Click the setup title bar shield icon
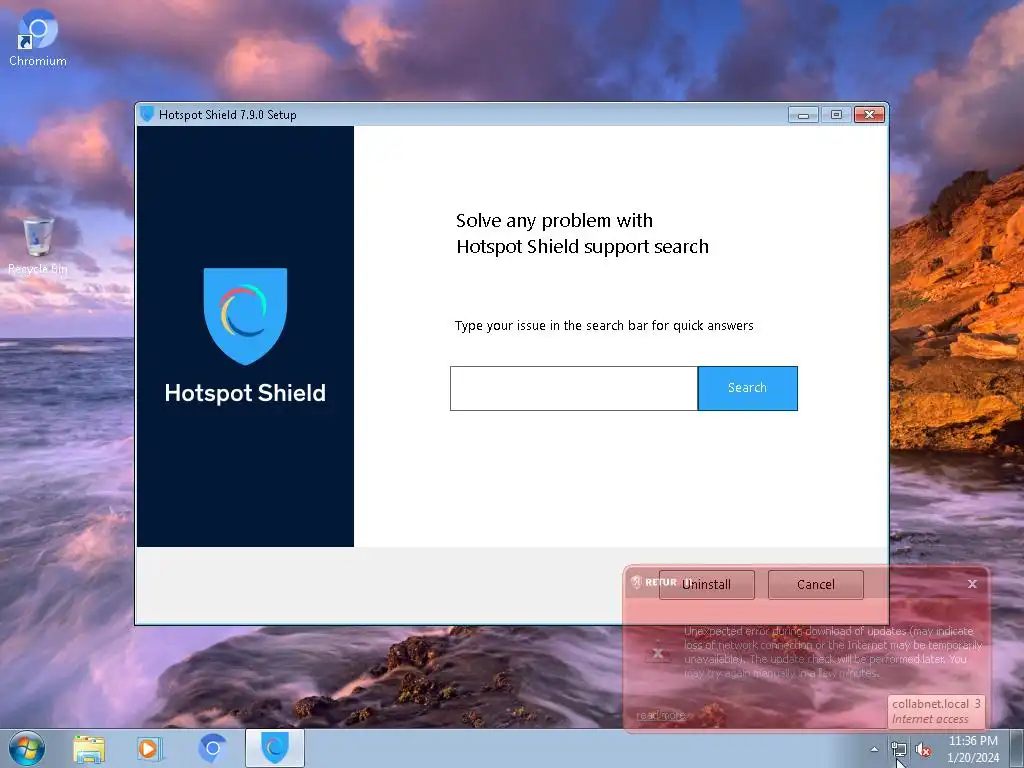The width and height of the screenshot is (1024, 768). [x=147, y=114]
